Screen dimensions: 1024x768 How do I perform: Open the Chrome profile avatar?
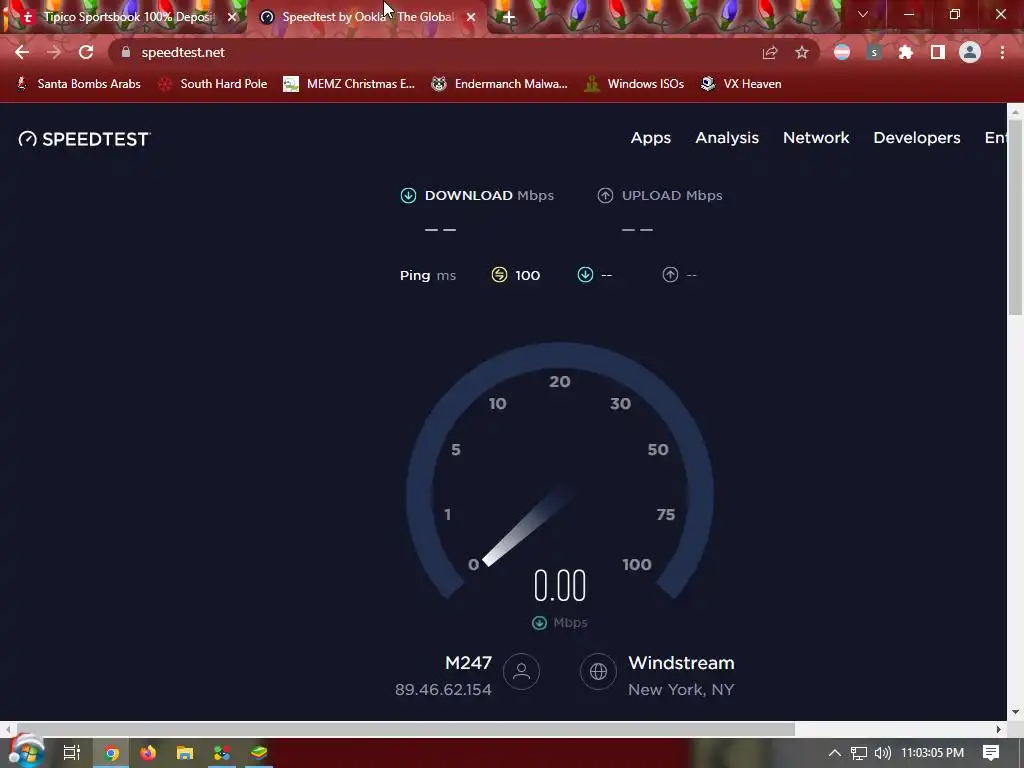pyautogui.click(x=970, y=52)
